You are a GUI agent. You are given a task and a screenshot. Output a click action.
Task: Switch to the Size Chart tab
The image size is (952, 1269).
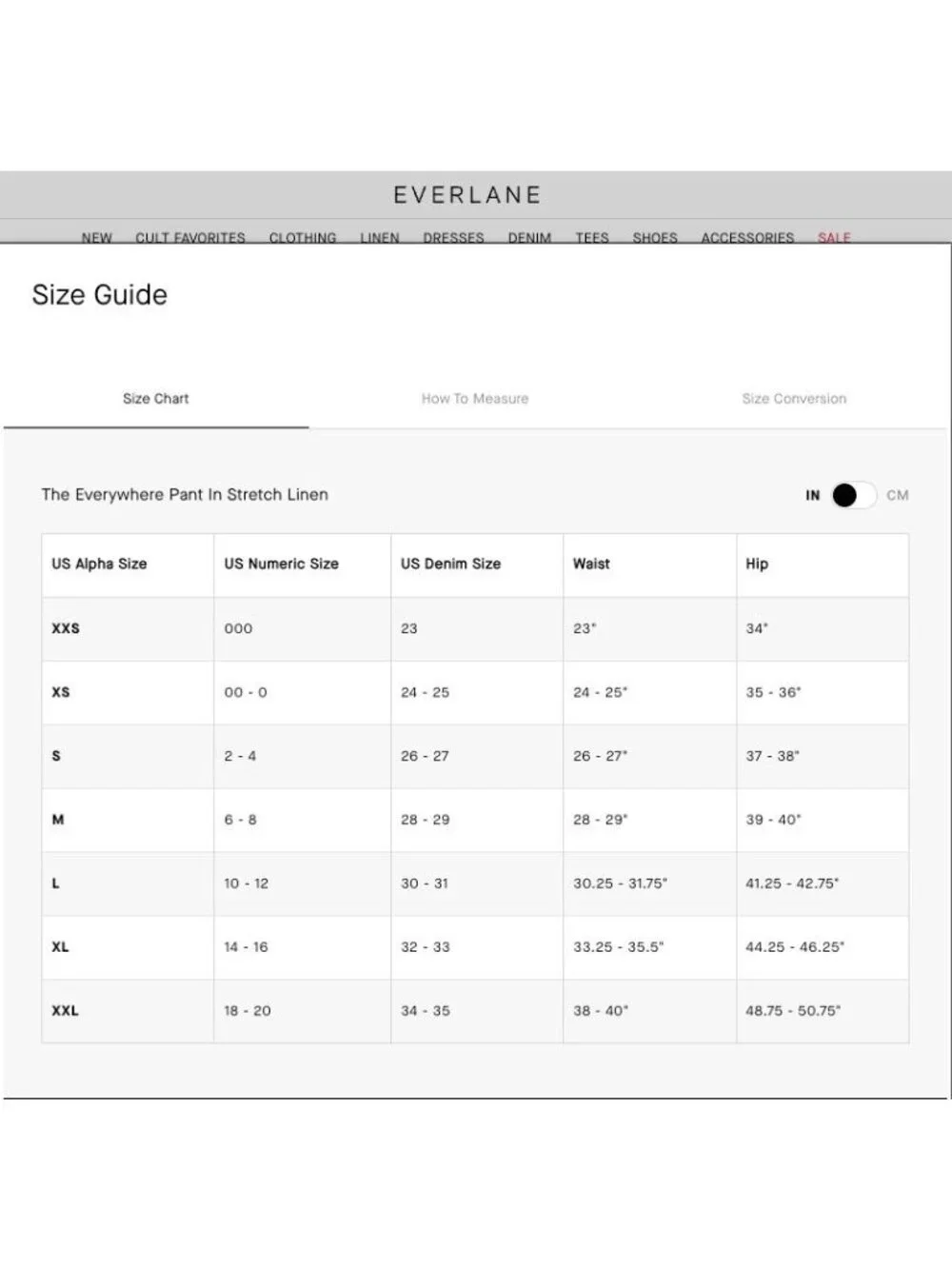(156, 399)
